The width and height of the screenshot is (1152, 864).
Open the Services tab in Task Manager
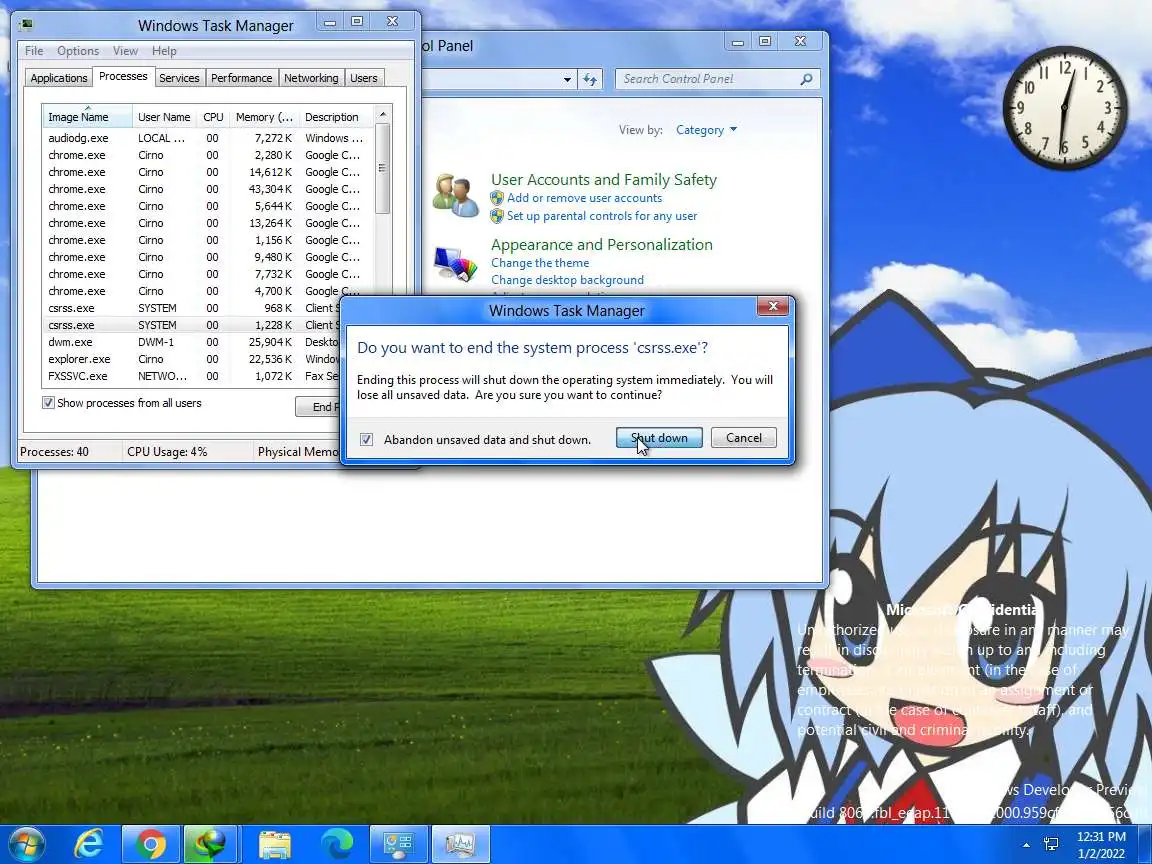coord(179,78)
